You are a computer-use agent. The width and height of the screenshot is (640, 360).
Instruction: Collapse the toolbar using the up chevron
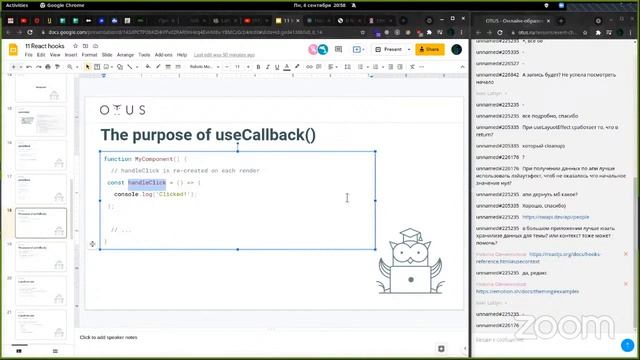pyautogui.click(x=462, y=67)
